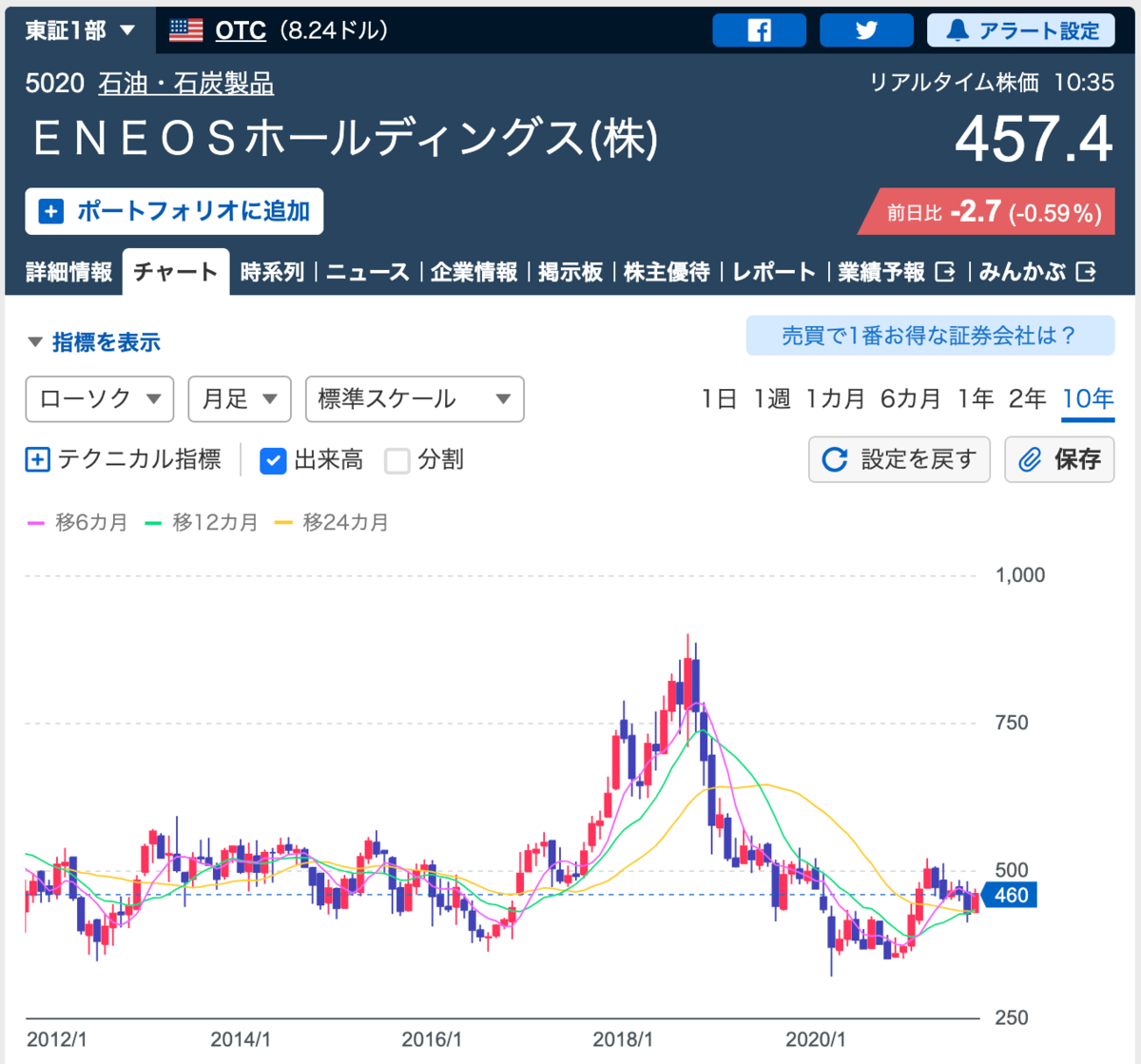The height and width of the screenshot is (1064, 1141).
Task: Click the stock code 5020
Action: [x=55, y=84]
